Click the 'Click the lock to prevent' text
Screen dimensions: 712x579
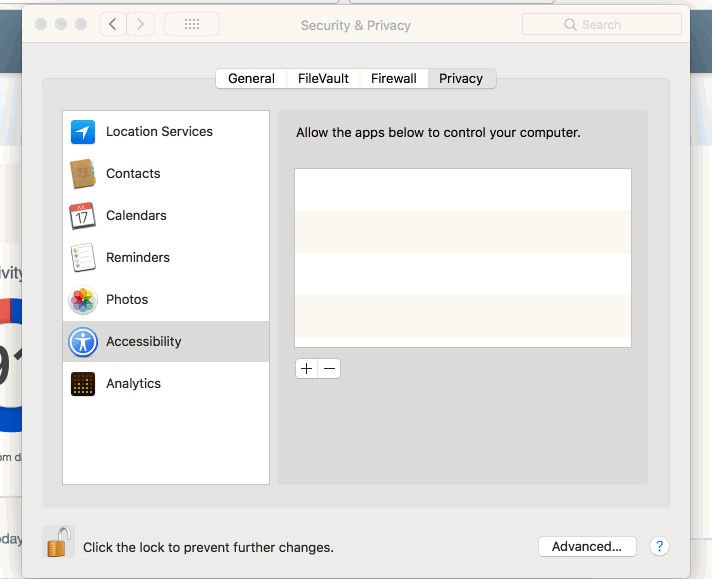(x=208, y=547)
